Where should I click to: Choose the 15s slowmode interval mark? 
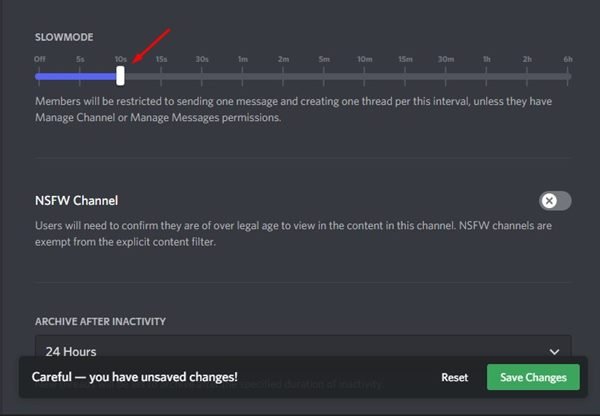pos(161,76)
